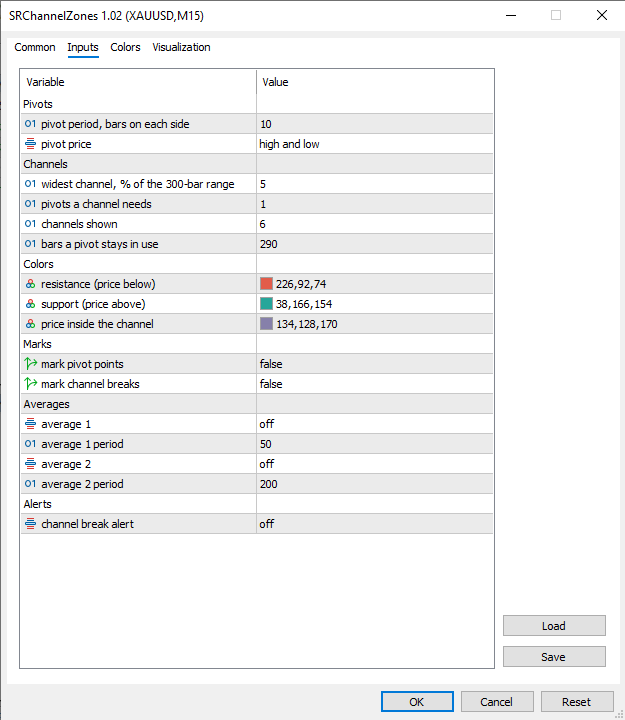Image resolution: width=625 pixels, height=720 pixels.
Task: Click the integer icon beside channels shown
Action: click(30, 224)
